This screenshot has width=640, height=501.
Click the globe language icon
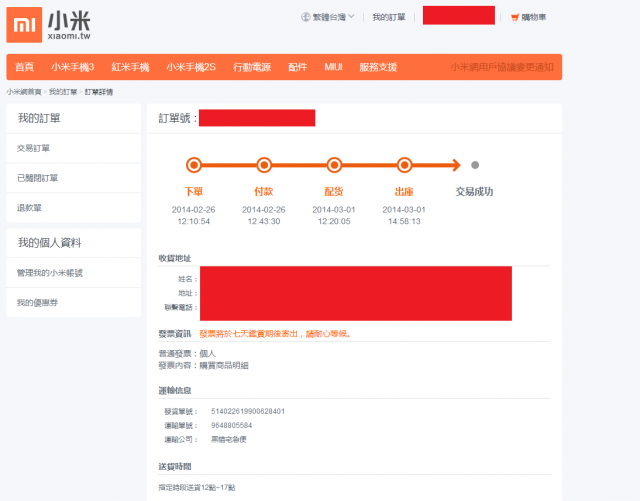coord(306,17)
